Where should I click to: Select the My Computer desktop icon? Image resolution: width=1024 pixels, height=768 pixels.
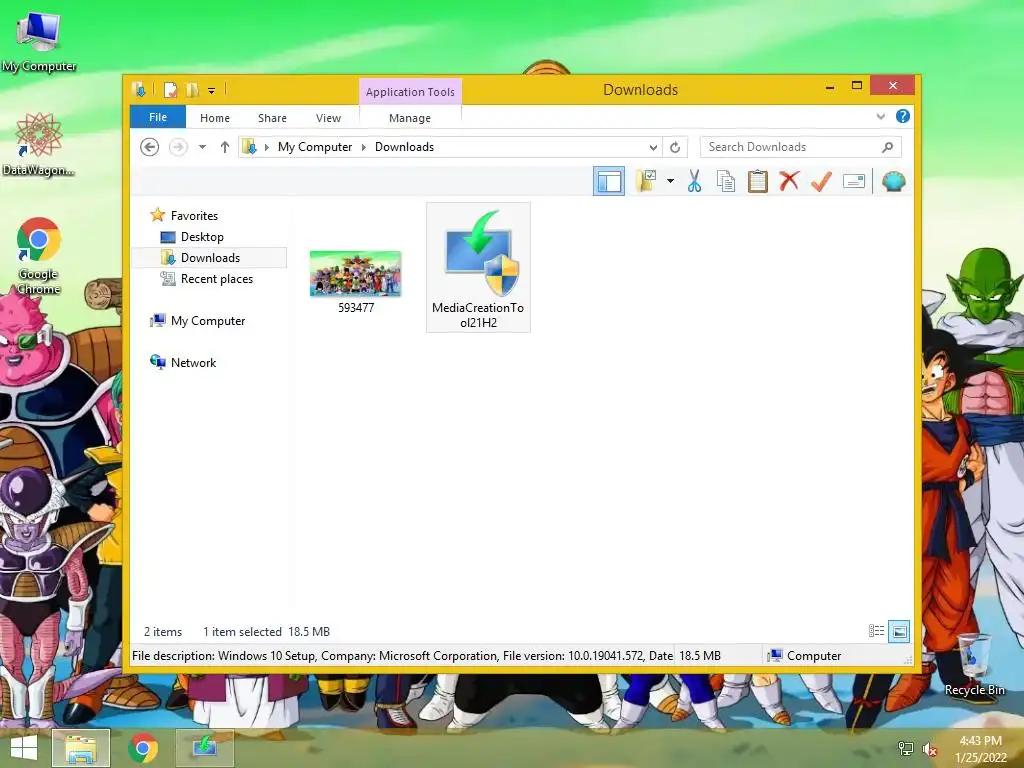tap(39, 42)
